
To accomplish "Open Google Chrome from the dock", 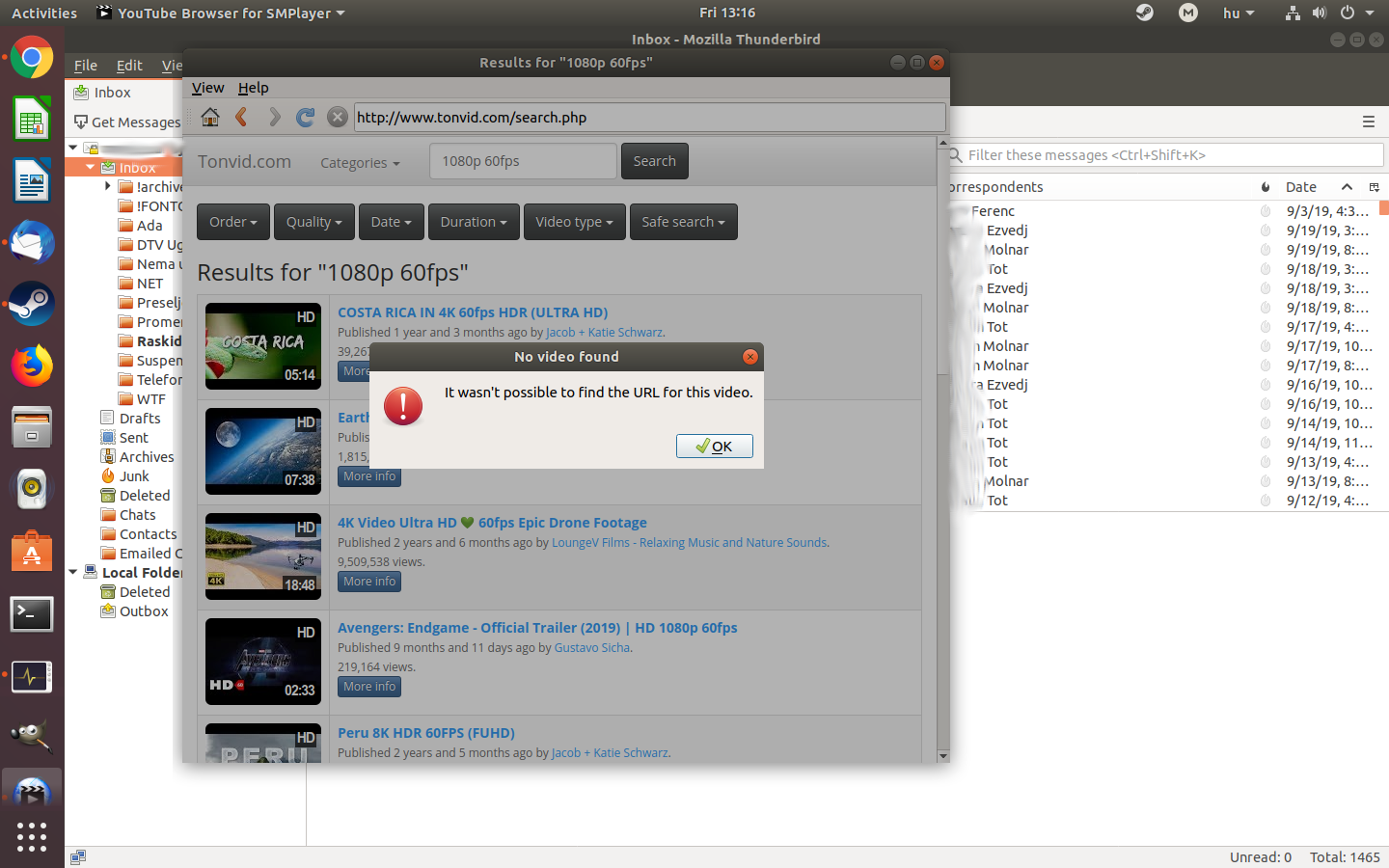I will pyautogui.click(x=32, y=59).
